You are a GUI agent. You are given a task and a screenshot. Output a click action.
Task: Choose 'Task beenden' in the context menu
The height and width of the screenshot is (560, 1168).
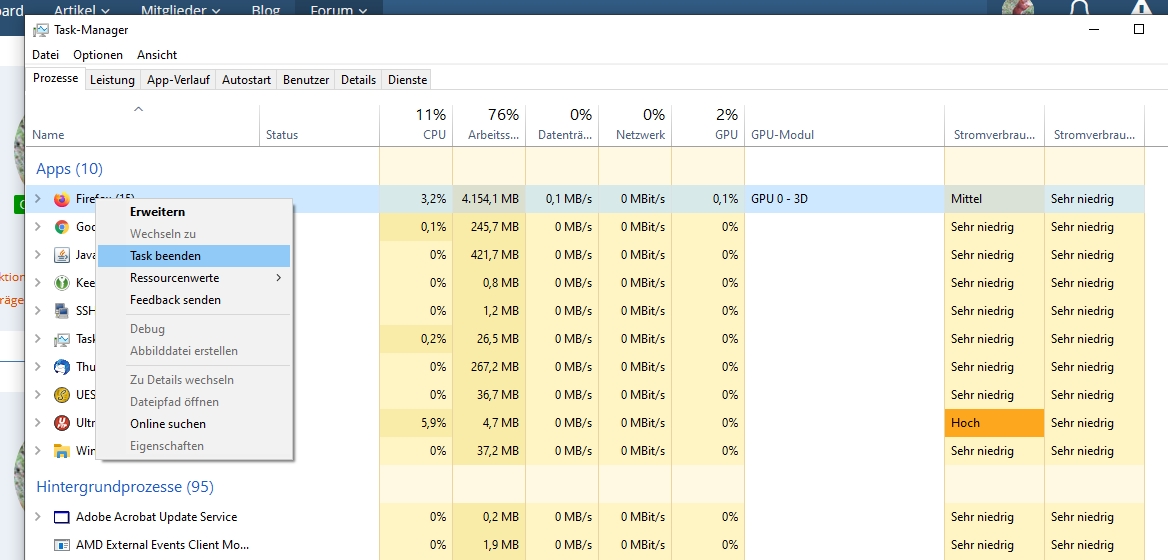click(165, 256)
